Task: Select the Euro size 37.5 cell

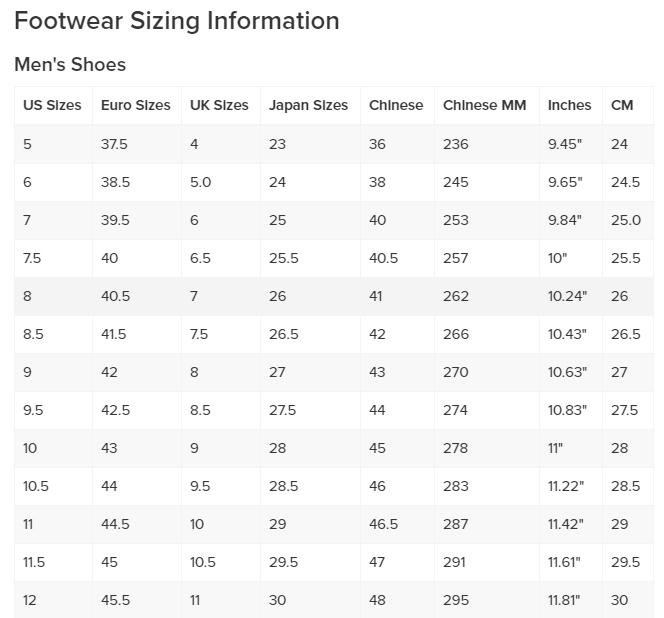Action: 114,144
